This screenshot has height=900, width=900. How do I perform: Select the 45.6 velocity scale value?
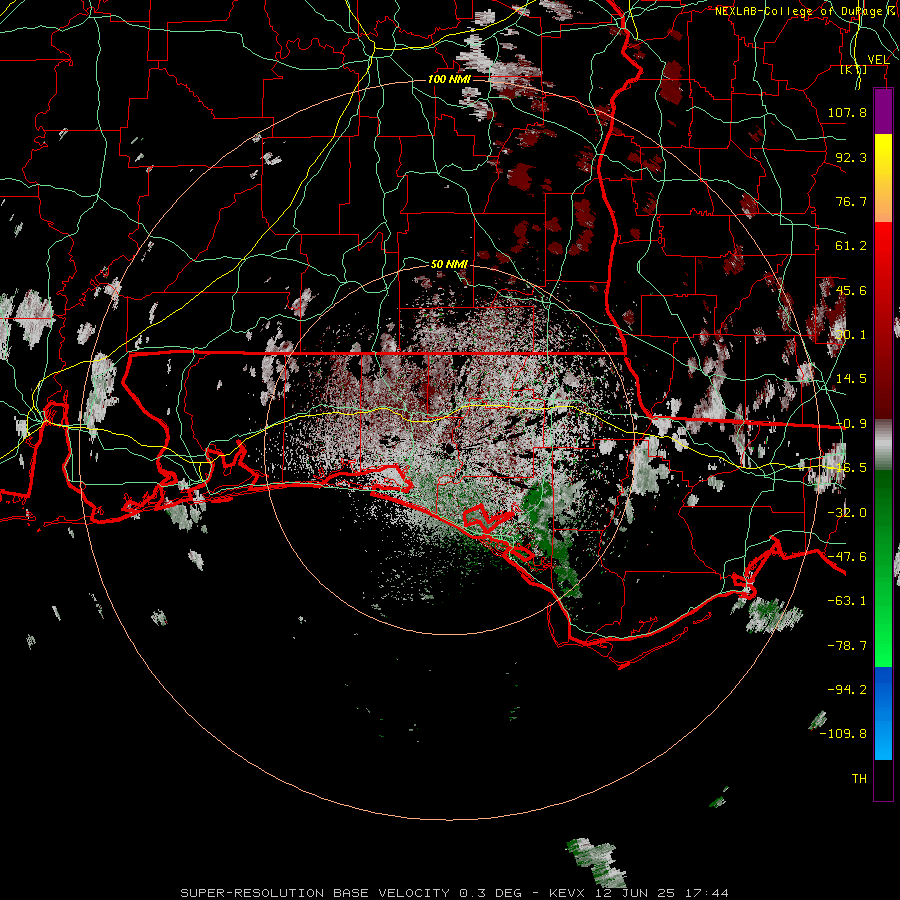pyautogui.click(x=851, y=290)
